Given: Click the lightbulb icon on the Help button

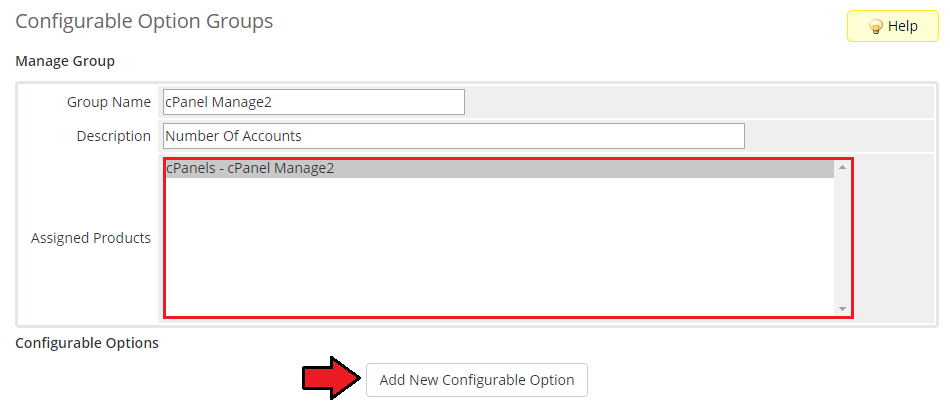Looking at the screenshot, I should point(875,27).
